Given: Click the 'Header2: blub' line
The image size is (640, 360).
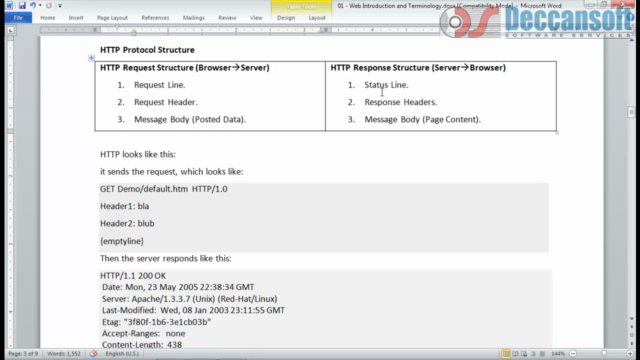Looking at the screenshot, I should 127,224.
